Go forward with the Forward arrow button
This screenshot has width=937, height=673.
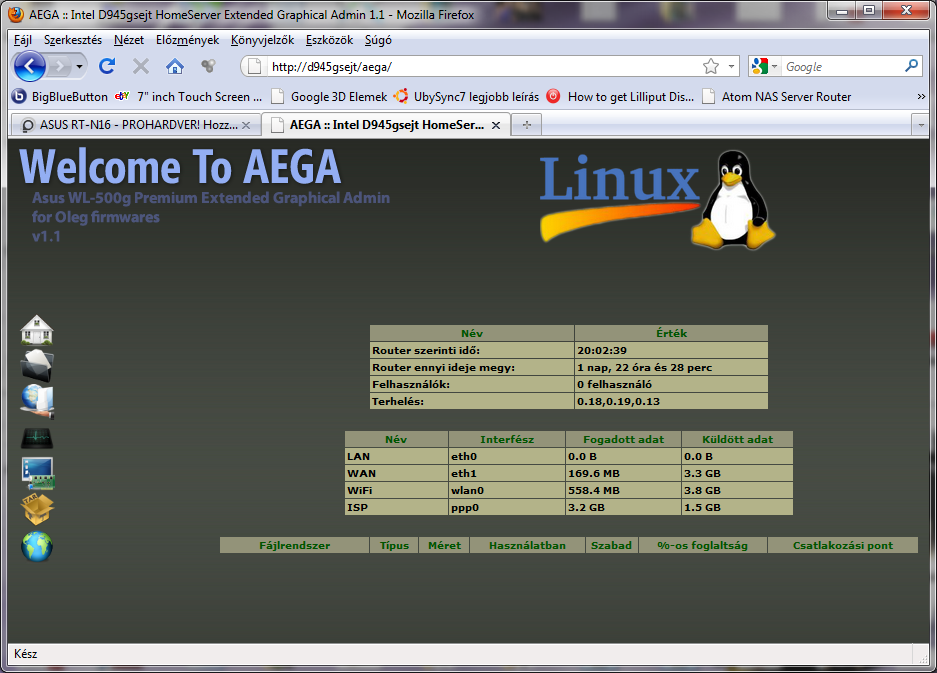coord(59,66)
